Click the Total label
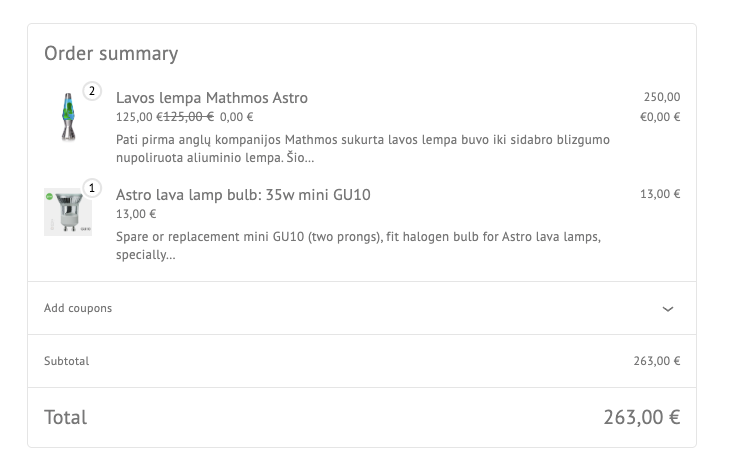 click(x=66, y=417)
